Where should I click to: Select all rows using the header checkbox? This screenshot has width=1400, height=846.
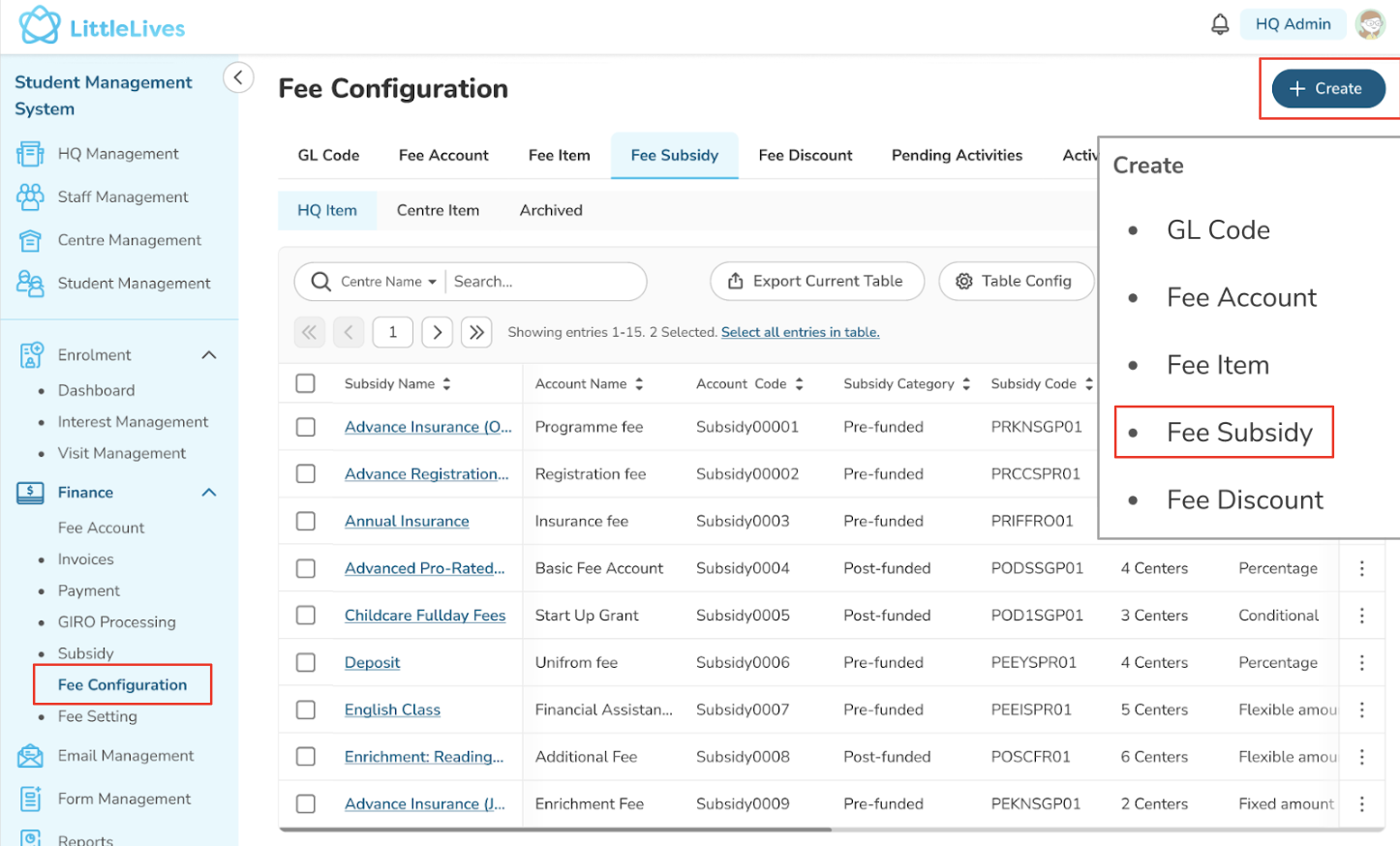(x=306, y=383)
